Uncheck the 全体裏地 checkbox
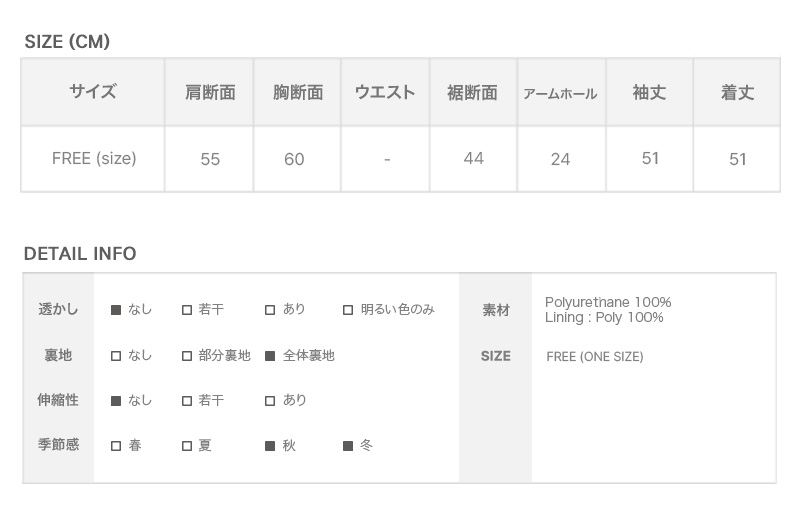The width and height of the screenshot is (800, 532). (x=270, y=355)
